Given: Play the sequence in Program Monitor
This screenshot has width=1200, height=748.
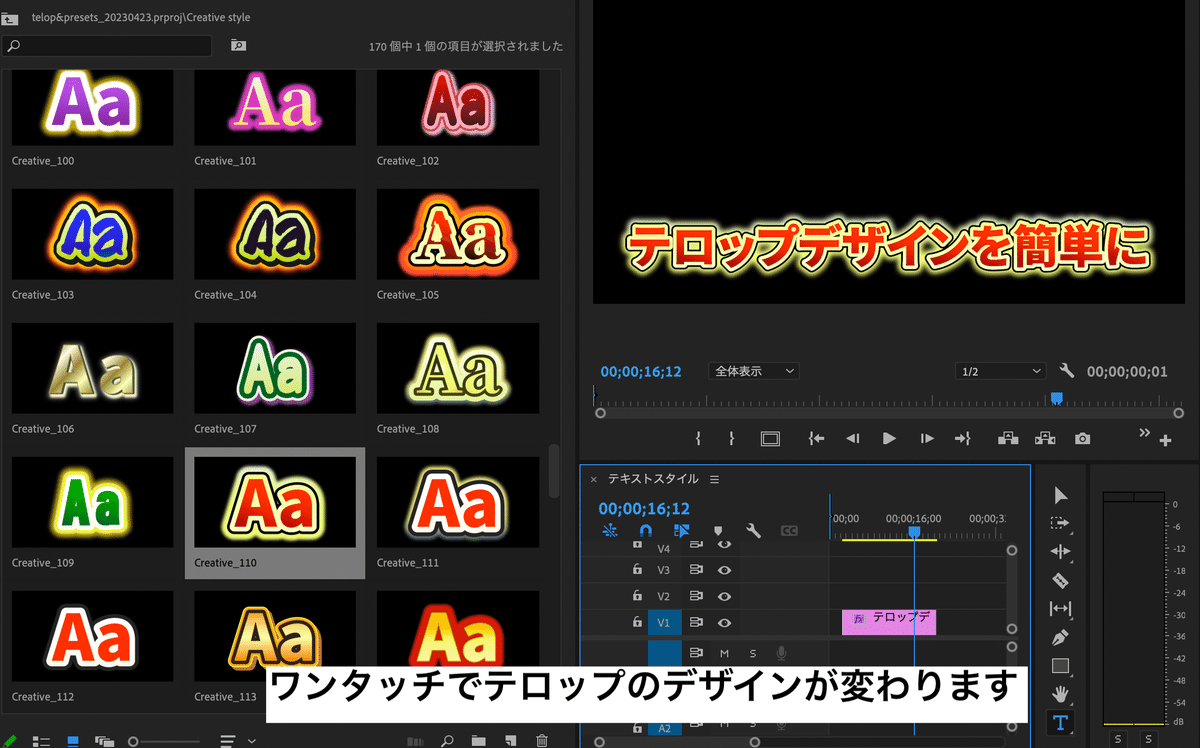Looking at the screenshot, I should coord(889,438).
